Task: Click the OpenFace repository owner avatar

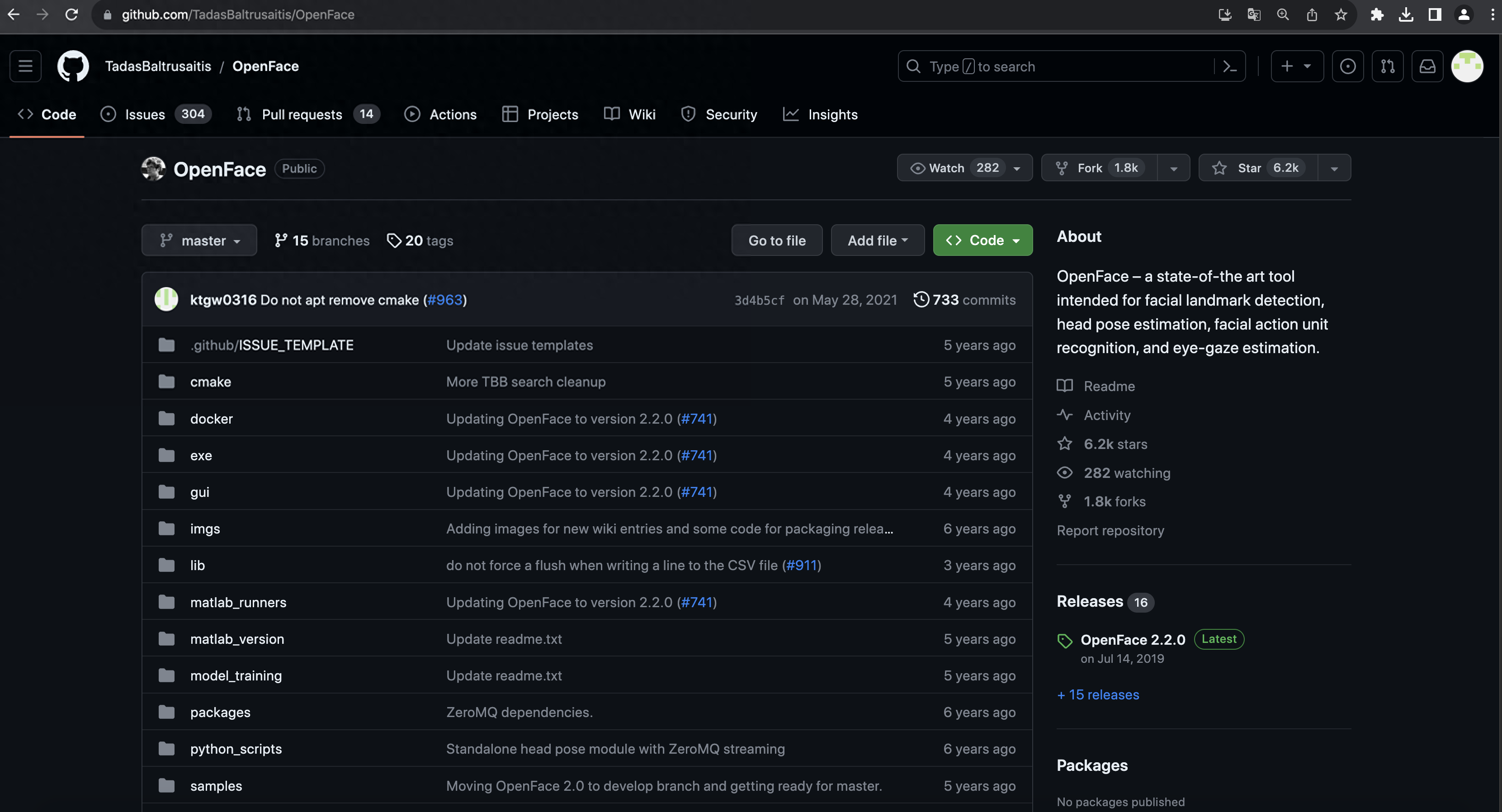Action: 153,169
